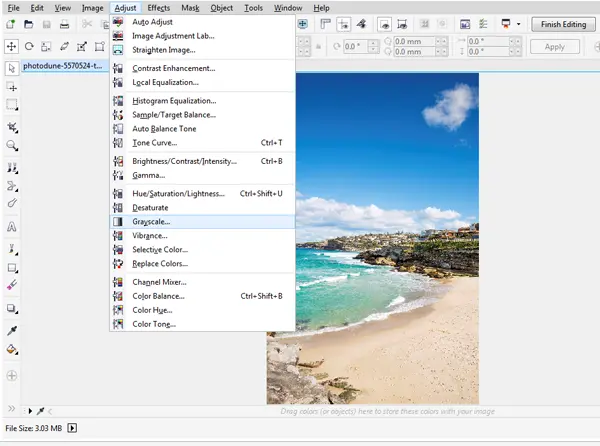Expand the toolbox double chevron
The height and width of the screenshot is (446, 600).
point(11,409)
